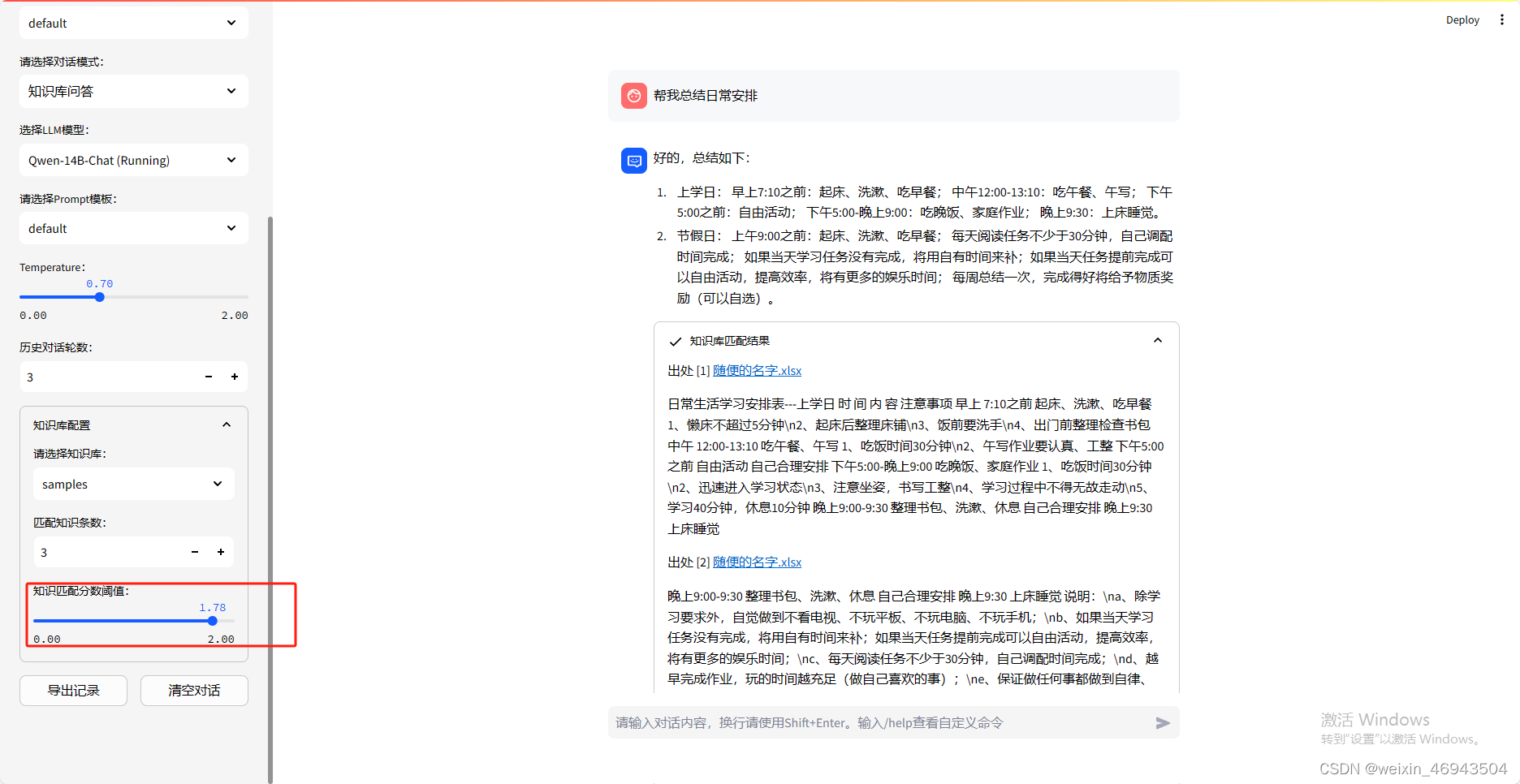Click the 请选择知识库 label
This screenshot has height=784, width=1520.
point(70,454)
